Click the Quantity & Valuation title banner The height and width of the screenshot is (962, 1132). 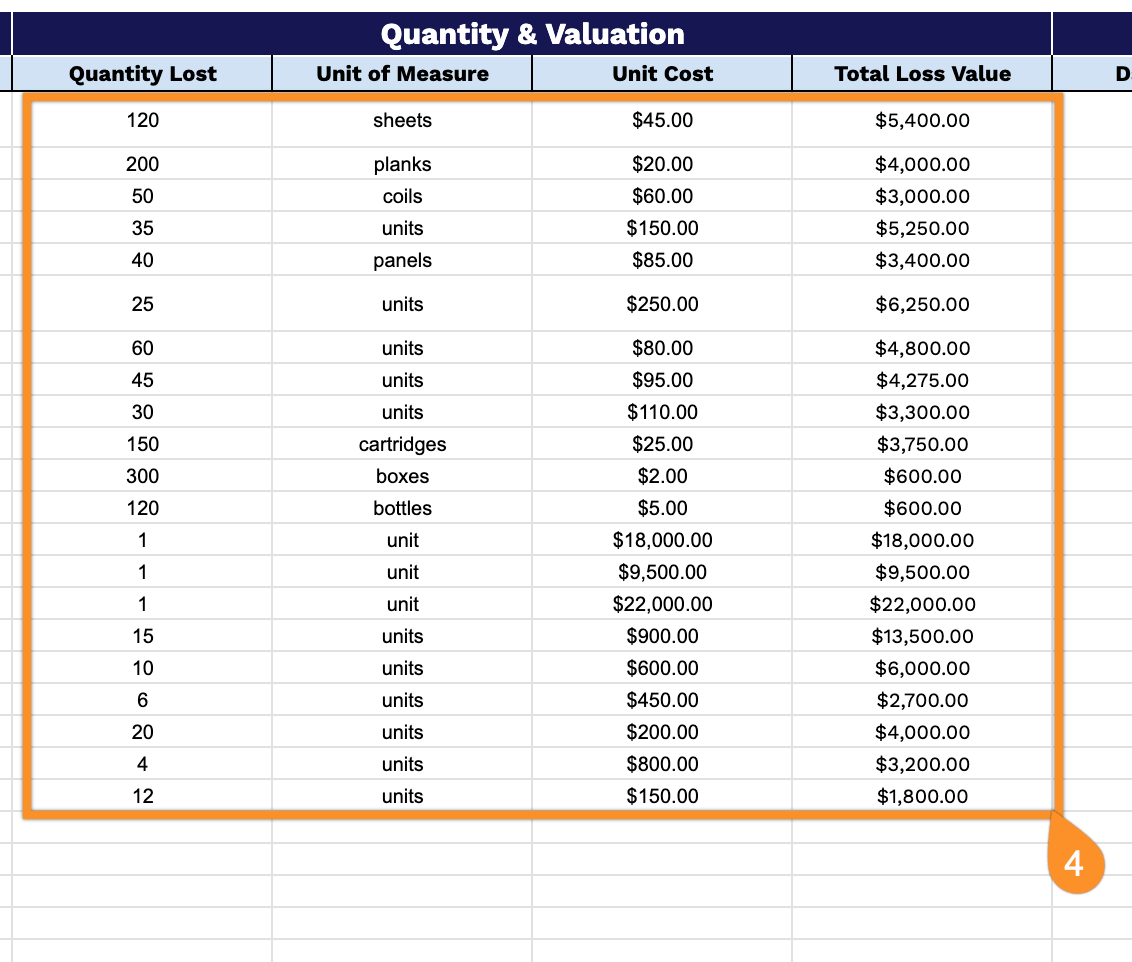click(x=531, y=33)
